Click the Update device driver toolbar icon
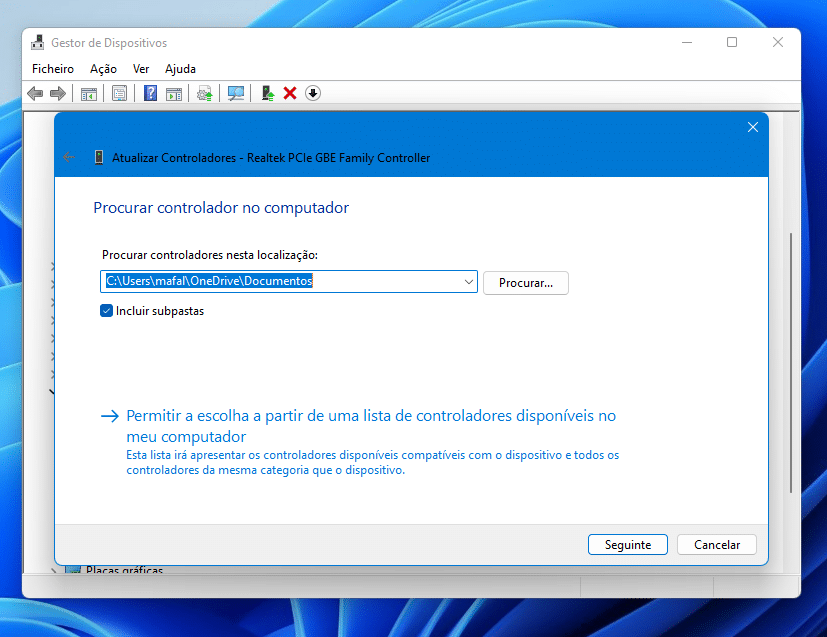Image resolution: width=827 pixels, height=637 pixels. [x=268, y=94]
